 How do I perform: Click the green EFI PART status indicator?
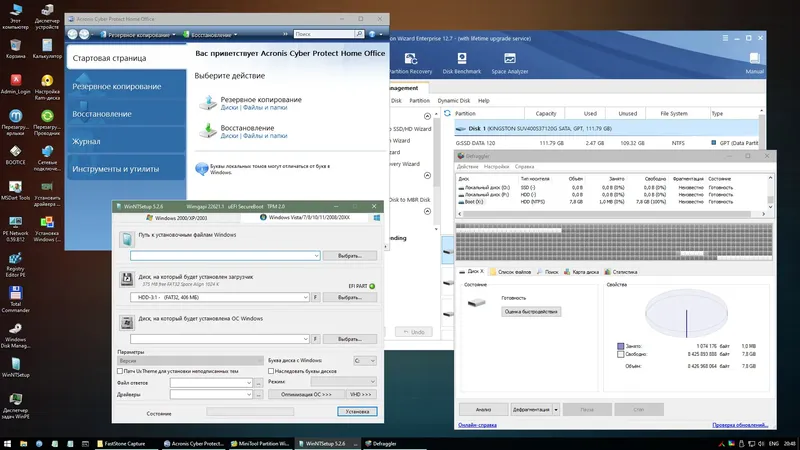point(372,286)
